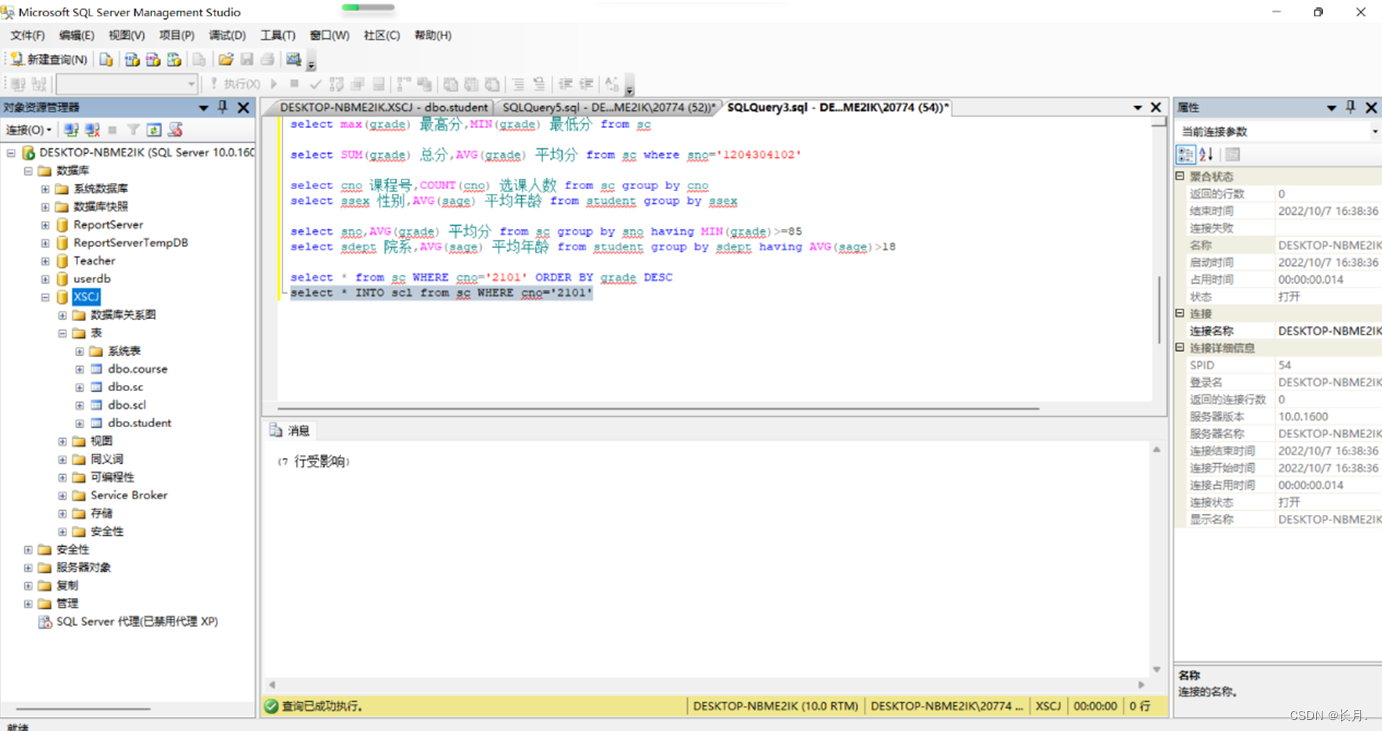Screen dimensions: 1382x731
Task: Collapse the XSCJ database node
Action: tap(45, 297)
